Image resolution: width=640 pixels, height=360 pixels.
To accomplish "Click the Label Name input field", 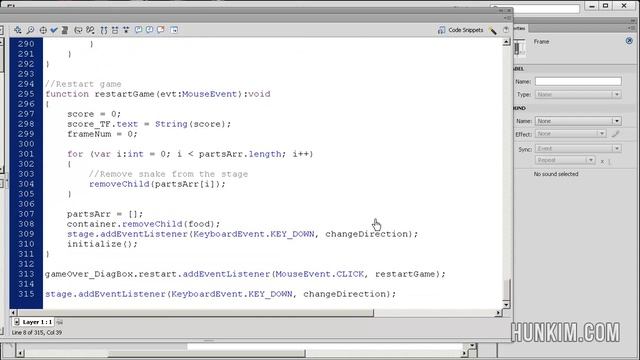I will (x=578, y=81).
